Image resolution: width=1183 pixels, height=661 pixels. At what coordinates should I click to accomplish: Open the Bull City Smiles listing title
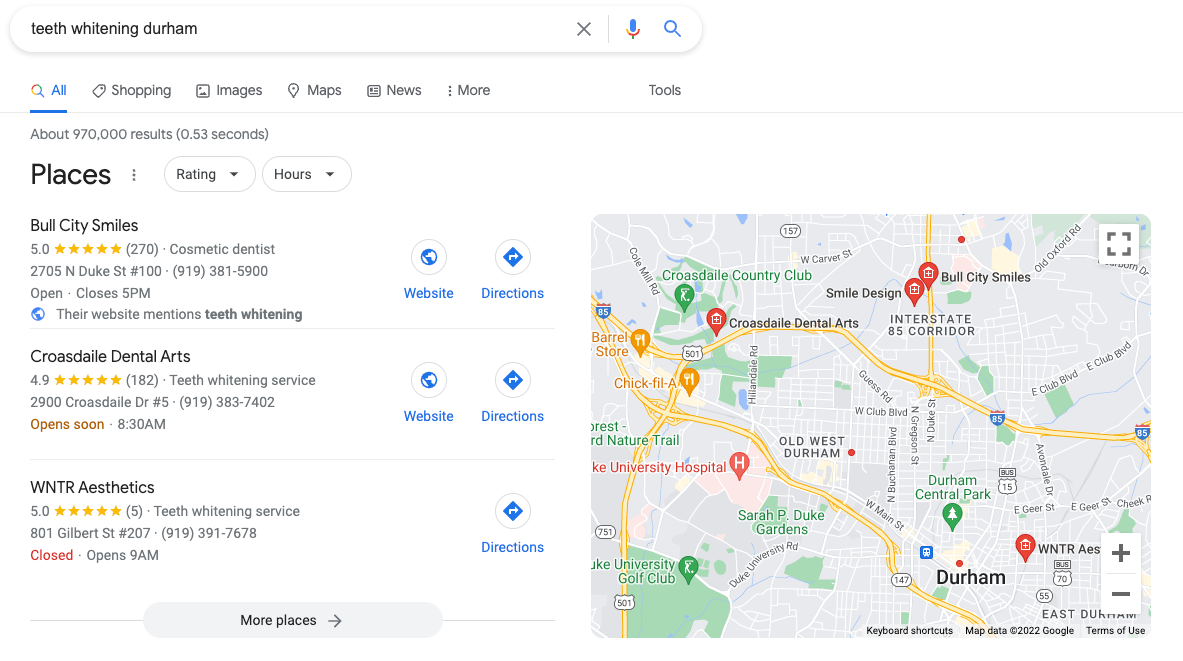pyautogui.click(x=84, y=226)
